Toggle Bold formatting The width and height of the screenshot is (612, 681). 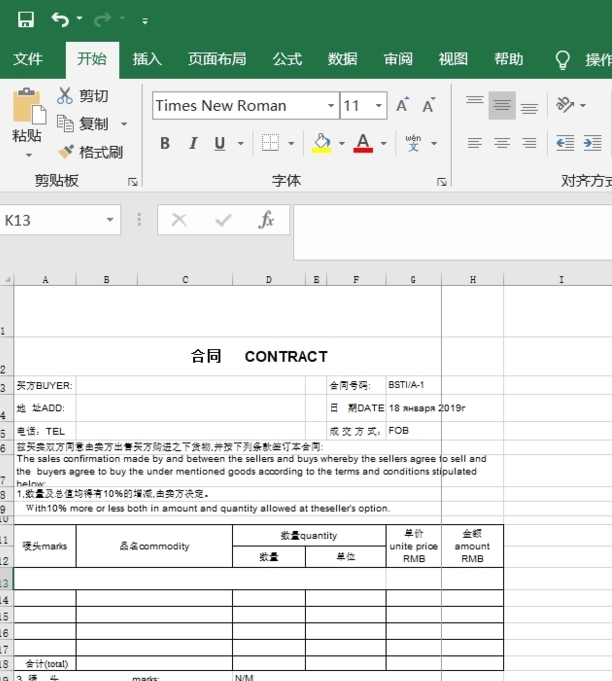coord(165,143)
